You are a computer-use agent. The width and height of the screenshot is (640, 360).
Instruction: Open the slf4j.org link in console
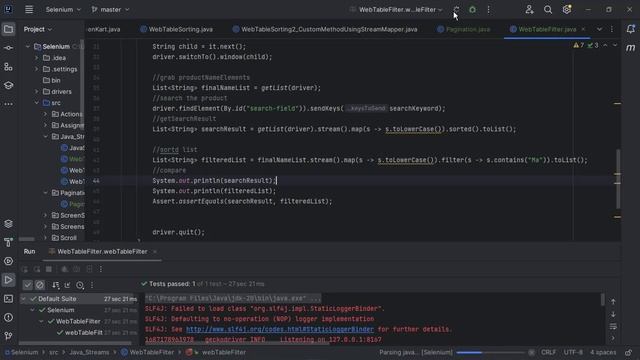280,329
